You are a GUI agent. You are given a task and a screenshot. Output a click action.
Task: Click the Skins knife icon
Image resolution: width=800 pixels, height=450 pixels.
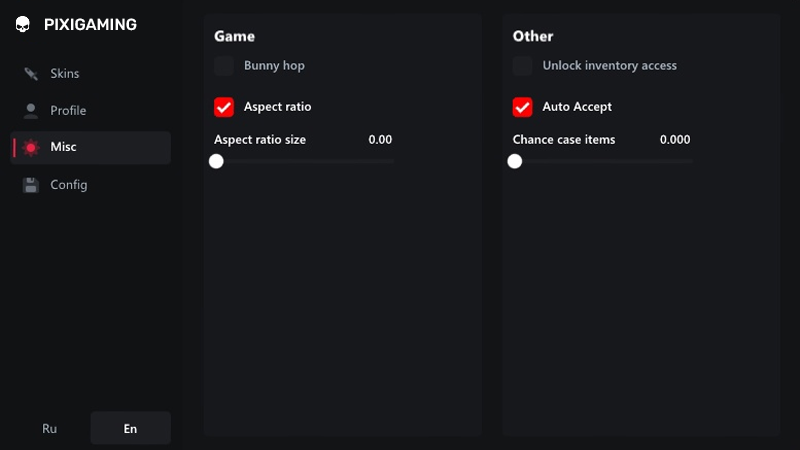coord(31,73)
